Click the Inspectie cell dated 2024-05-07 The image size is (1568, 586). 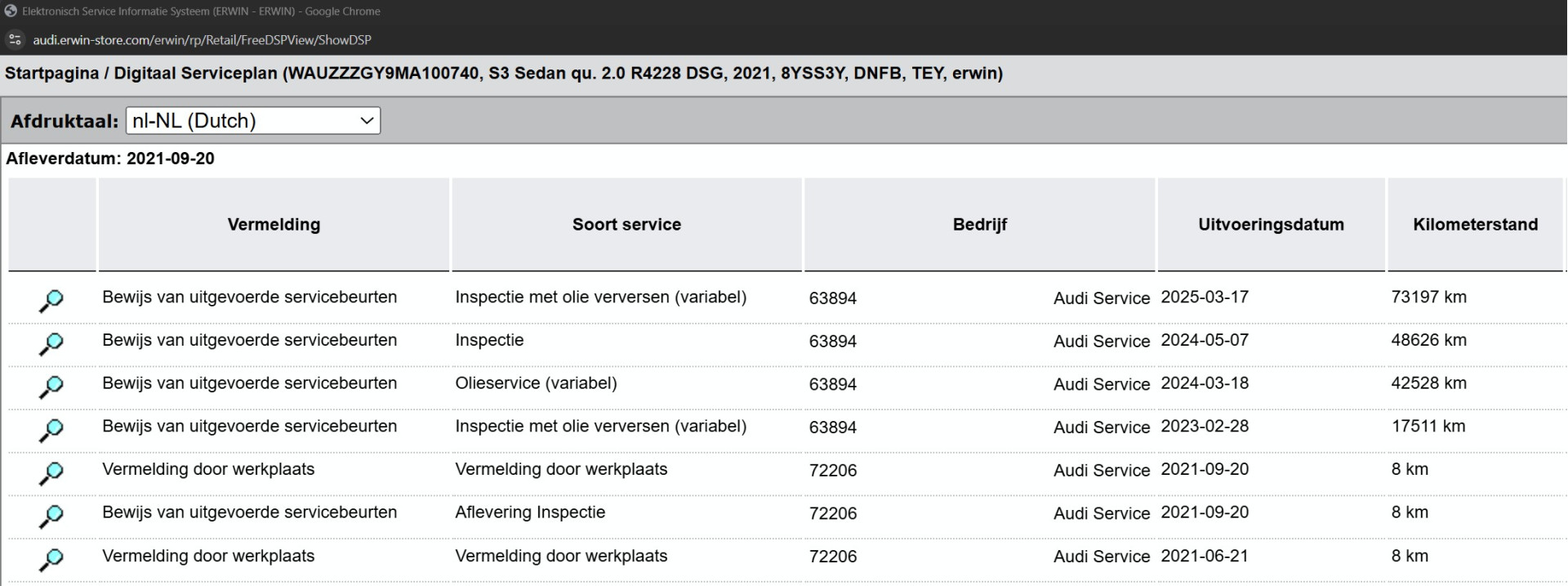point(489,340)
